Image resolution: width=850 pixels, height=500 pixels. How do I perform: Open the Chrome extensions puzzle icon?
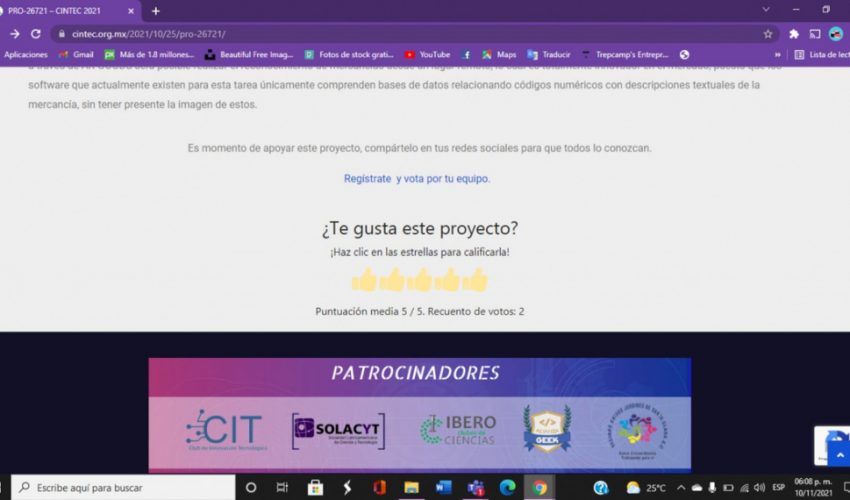click(794, 34)
